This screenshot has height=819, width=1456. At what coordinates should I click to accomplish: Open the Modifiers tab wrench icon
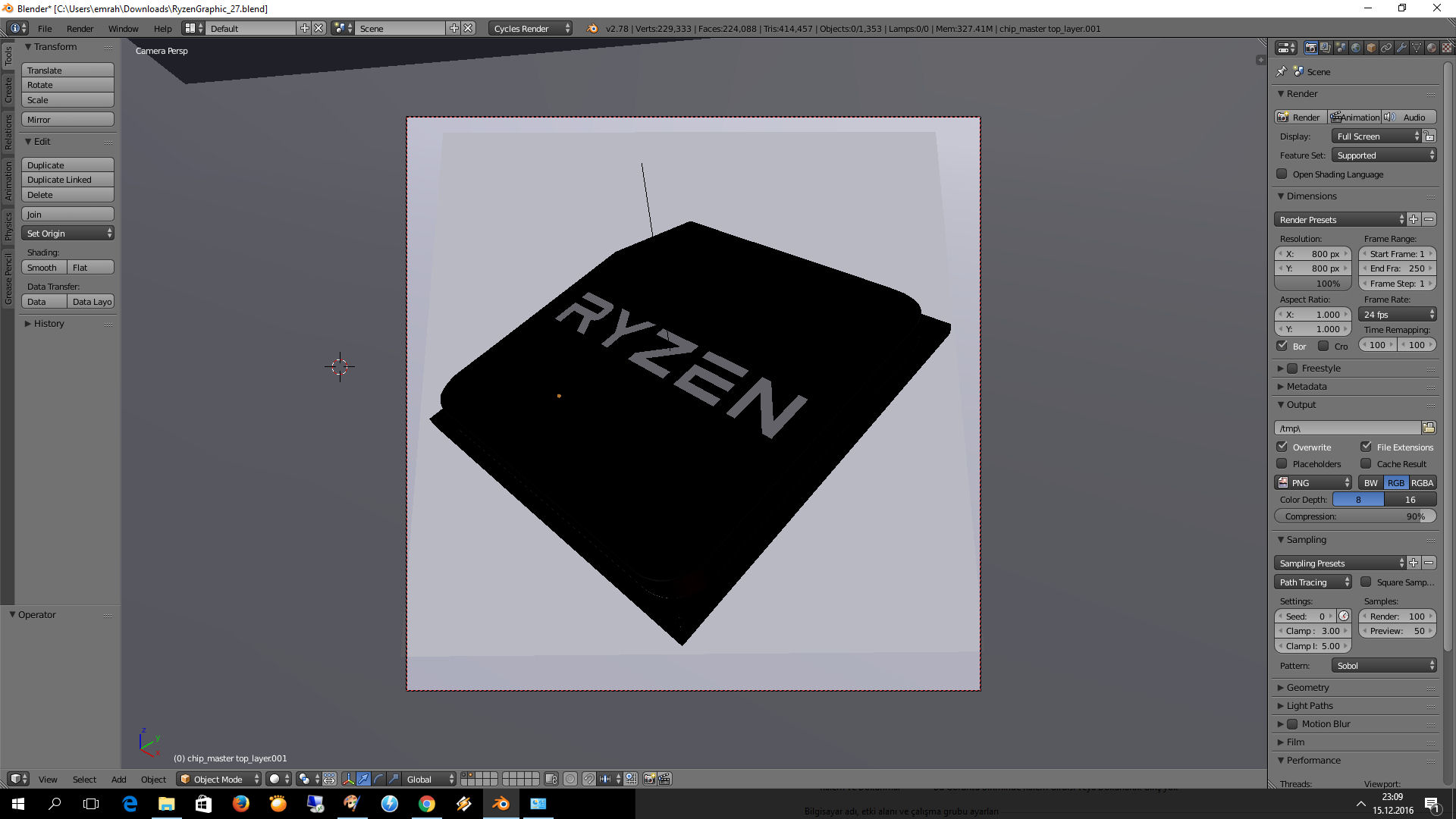click(x=1401, y=48)
